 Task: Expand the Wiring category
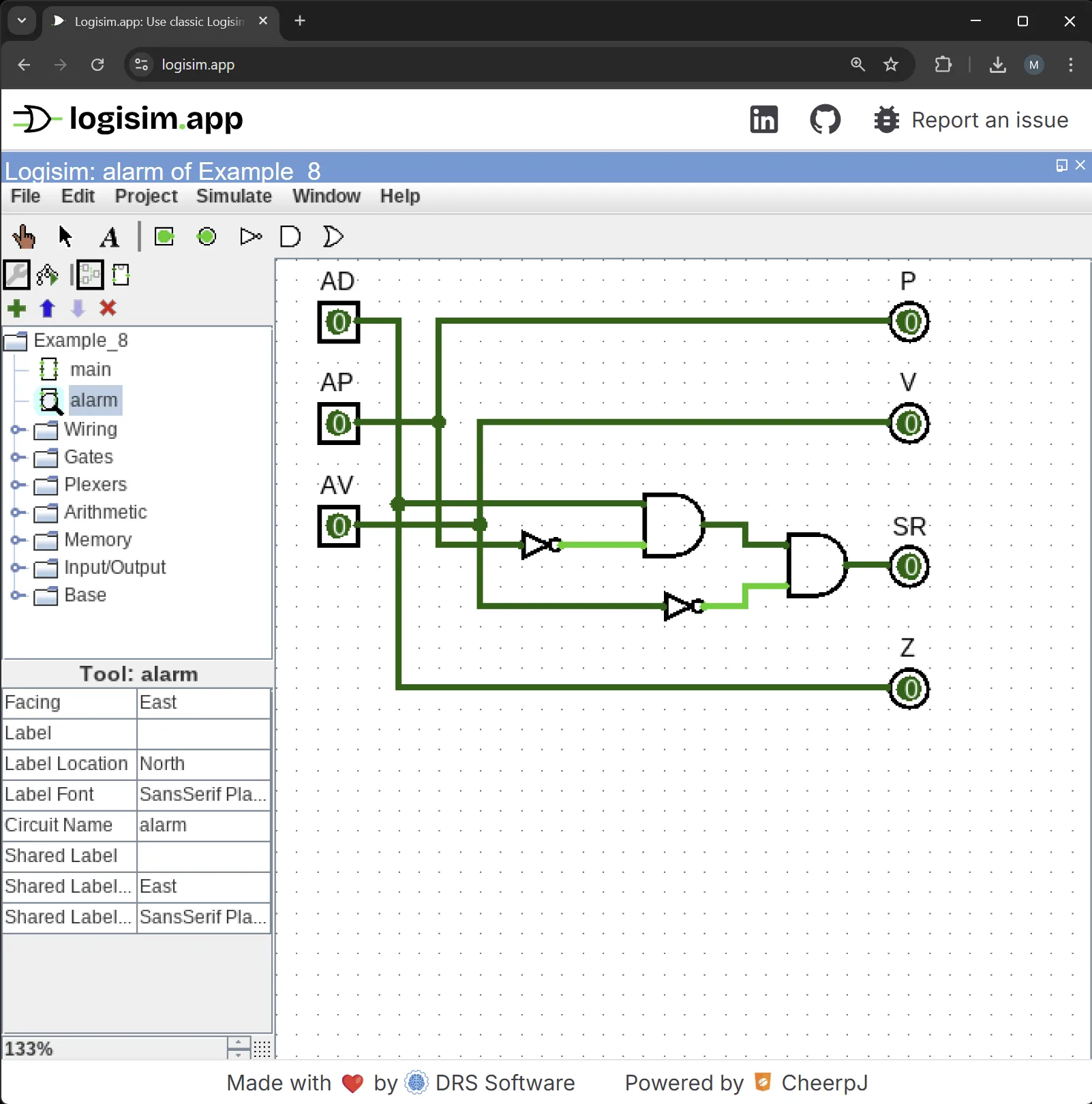coord(16,430)
